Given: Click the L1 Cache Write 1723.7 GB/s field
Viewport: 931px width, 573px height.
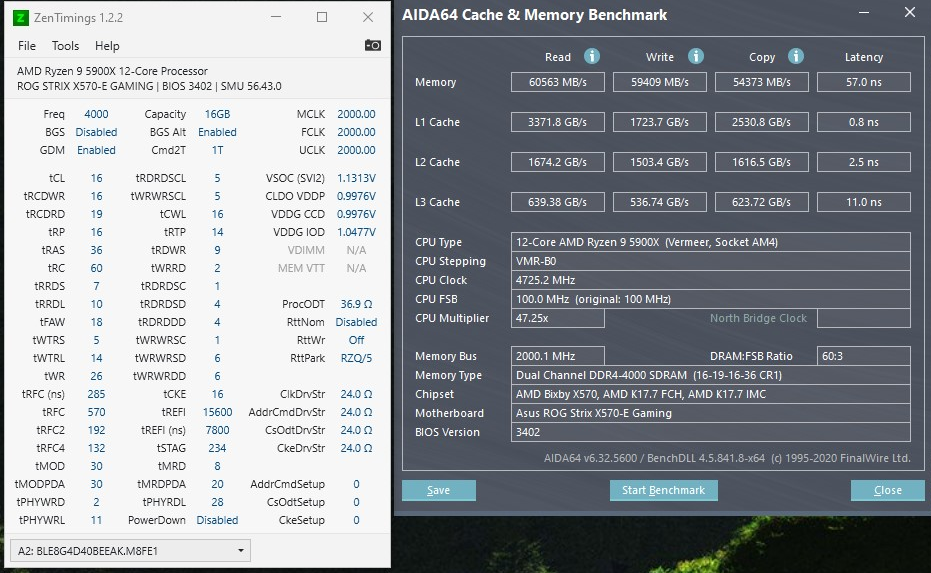Looking at the screenshot, I should pyautogui.click(x=660, y=122).
